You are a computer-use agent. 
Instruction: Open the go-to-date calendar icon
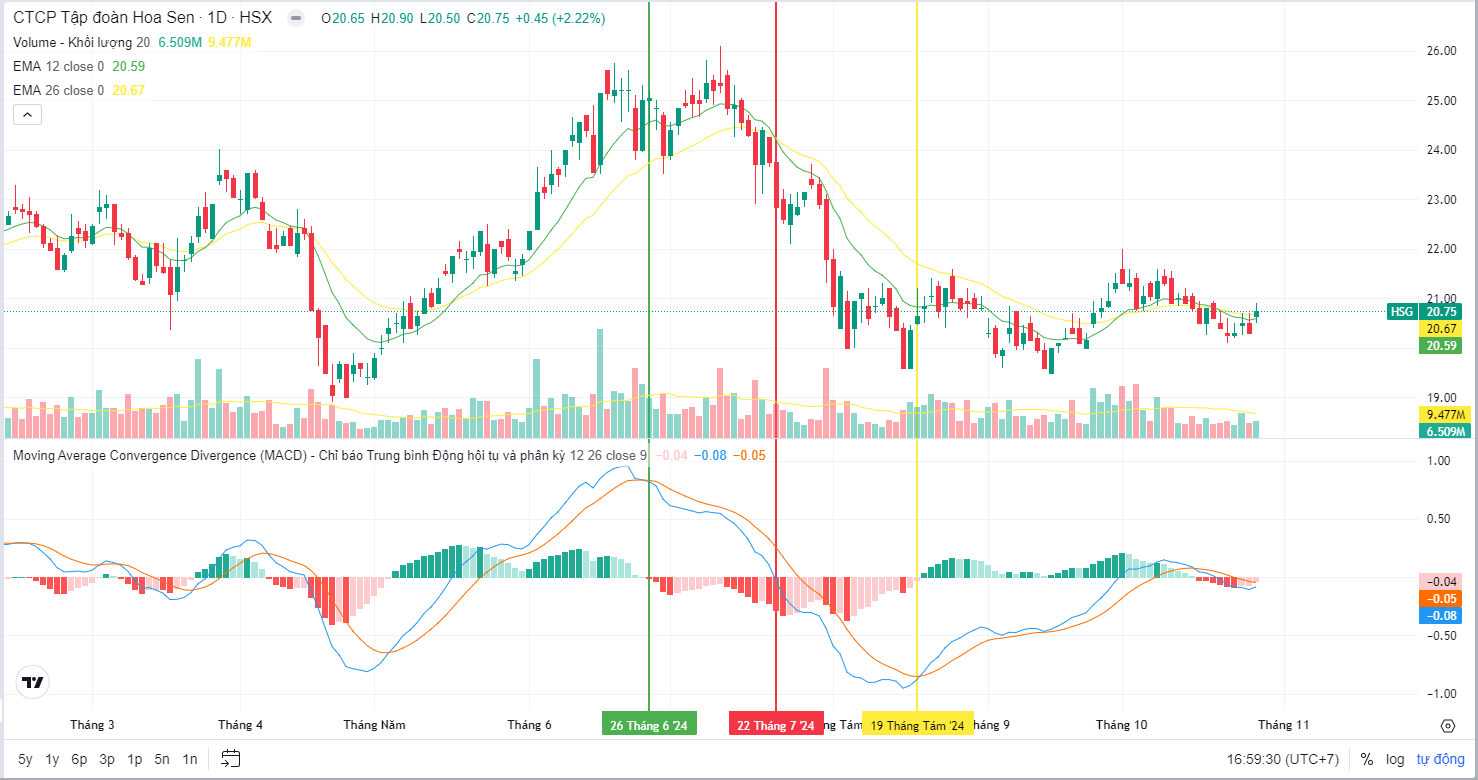tap(231, 758)
